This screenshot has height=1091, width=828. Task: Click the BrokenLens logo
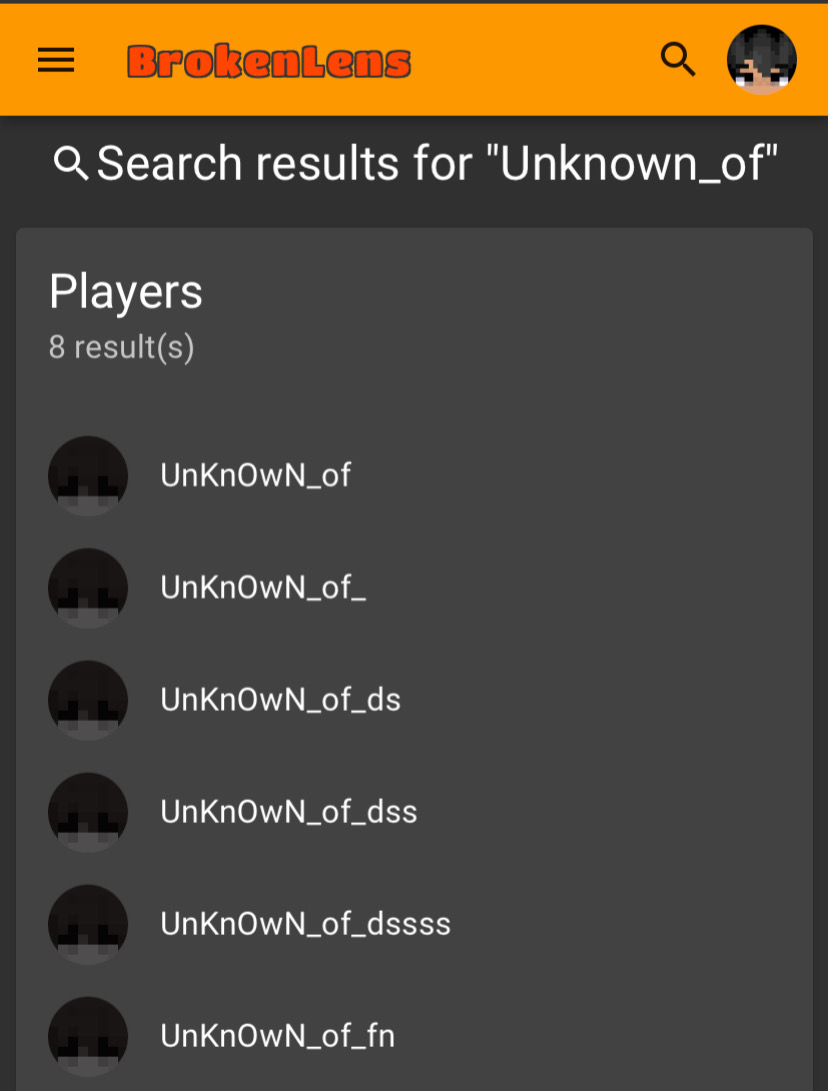click(269, 61)
